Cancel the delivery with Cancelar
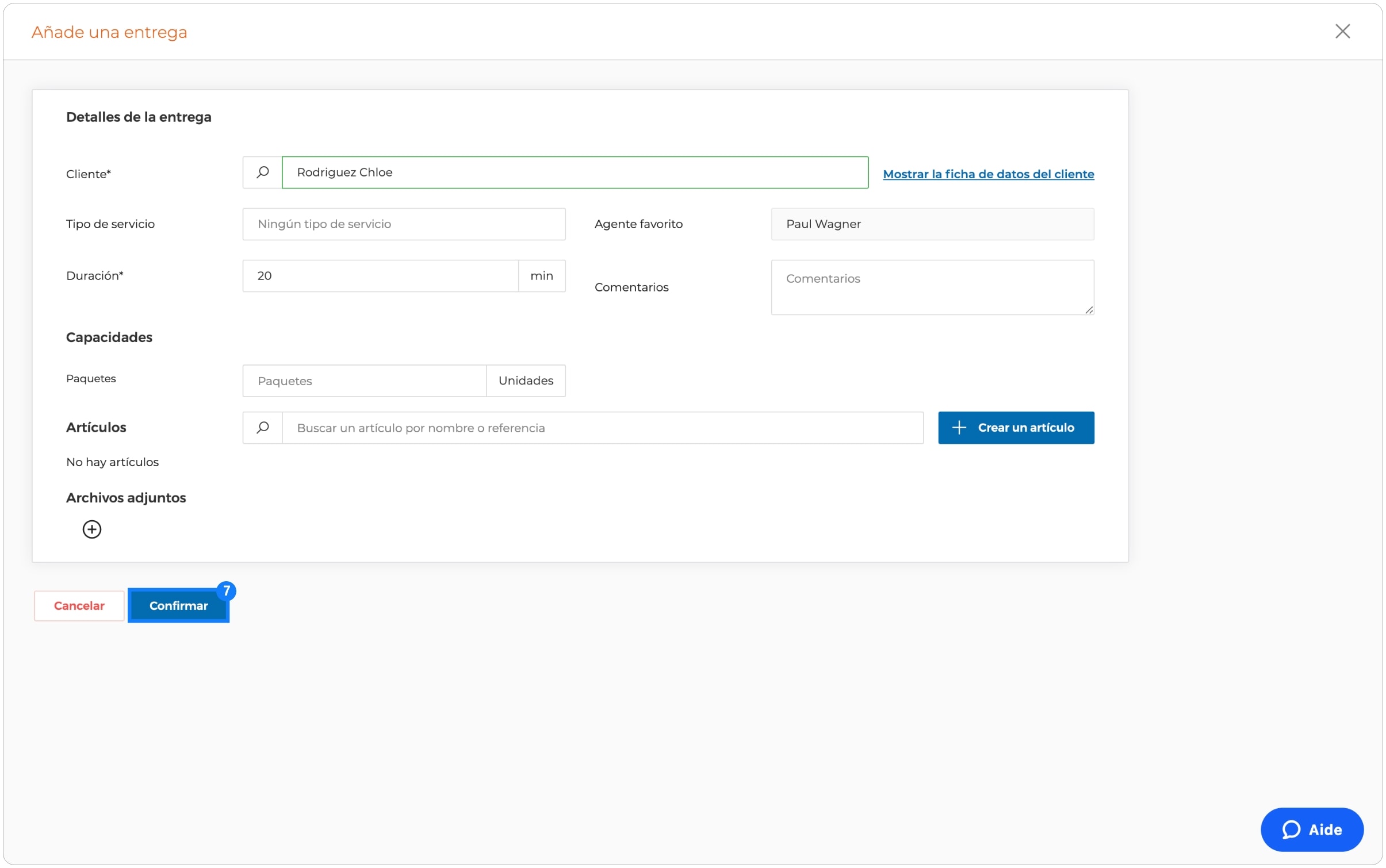Image resolution: width=1386 pixels, height=868 pixels. (x=79, y=606)
